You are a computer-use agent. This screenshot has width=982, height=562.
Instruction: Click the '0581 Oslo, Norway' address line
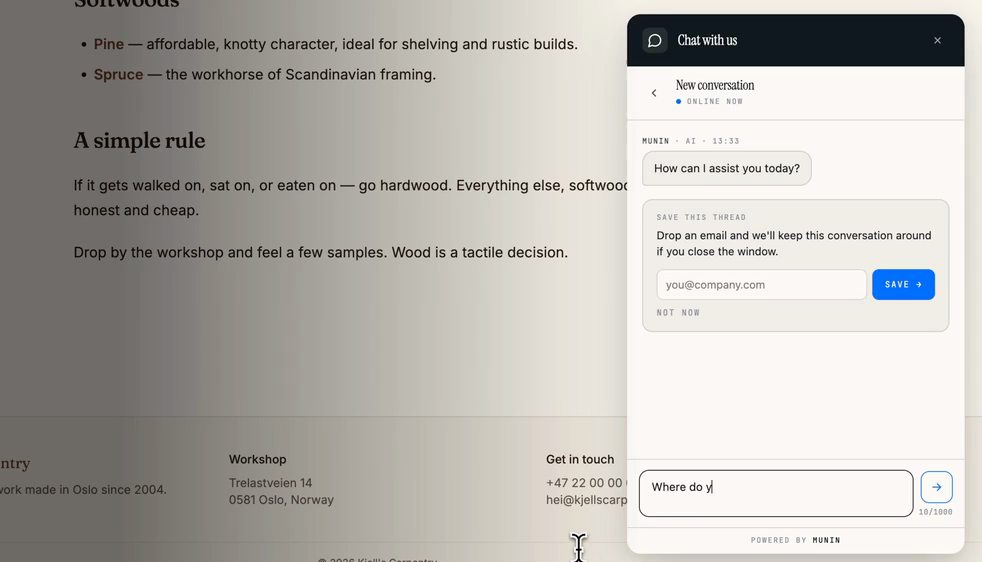[281, 500]
